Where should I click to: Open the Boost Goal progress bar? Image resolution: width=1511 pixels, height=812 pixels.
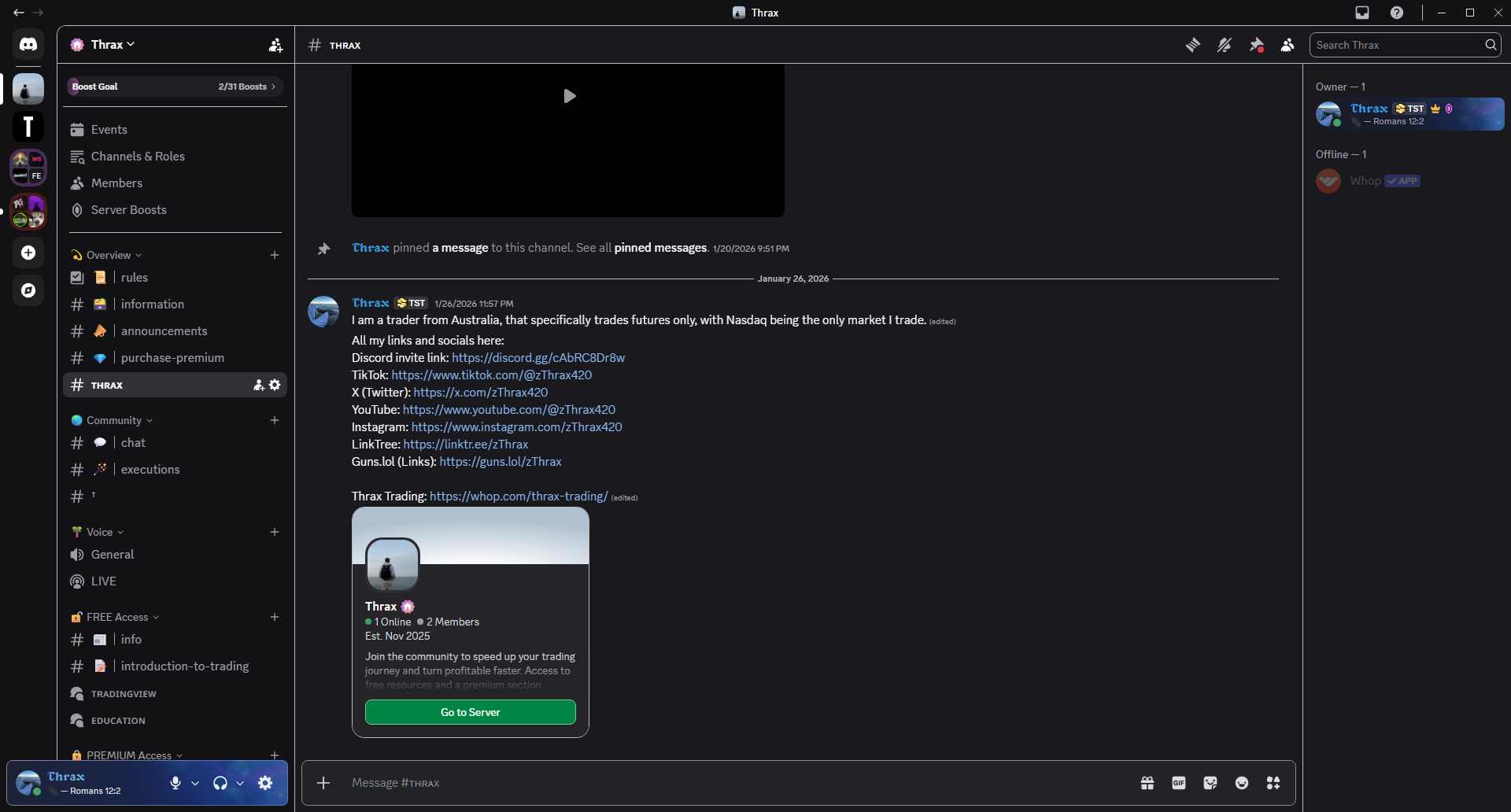pyautogui.click(x=175, y=87)
